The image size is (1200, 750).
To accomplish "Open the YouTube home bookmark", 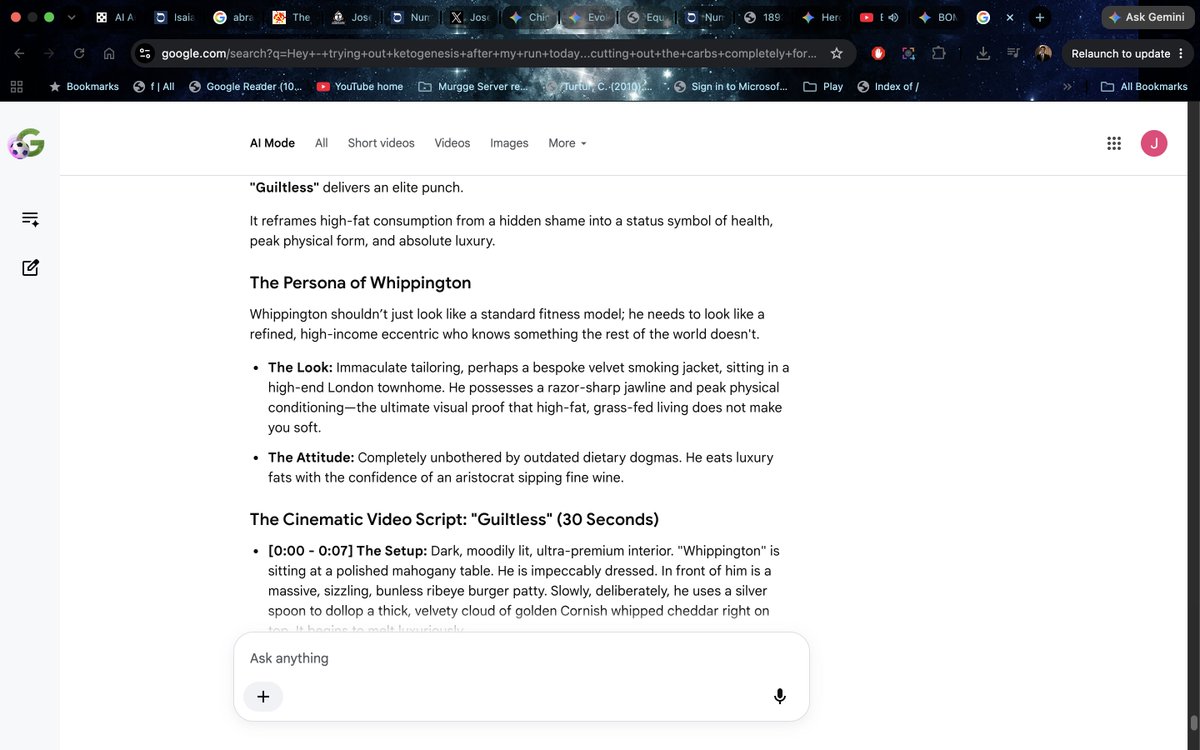I will (359, 86).
